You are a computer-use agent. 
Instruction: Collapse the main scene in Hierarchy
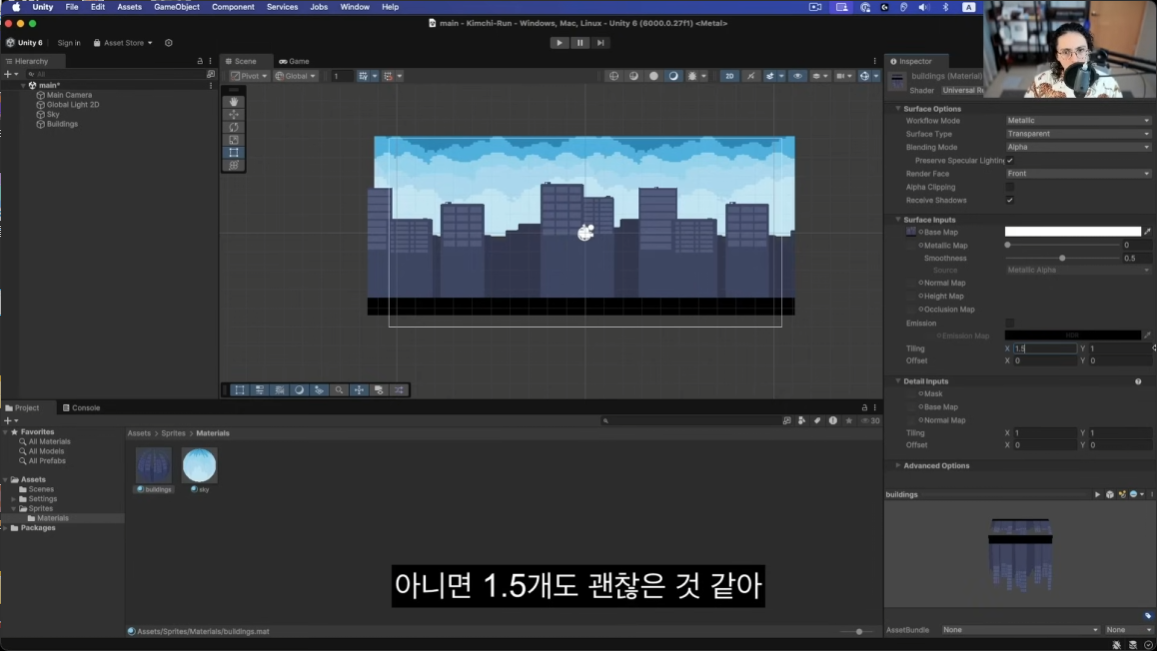(23, 86)
